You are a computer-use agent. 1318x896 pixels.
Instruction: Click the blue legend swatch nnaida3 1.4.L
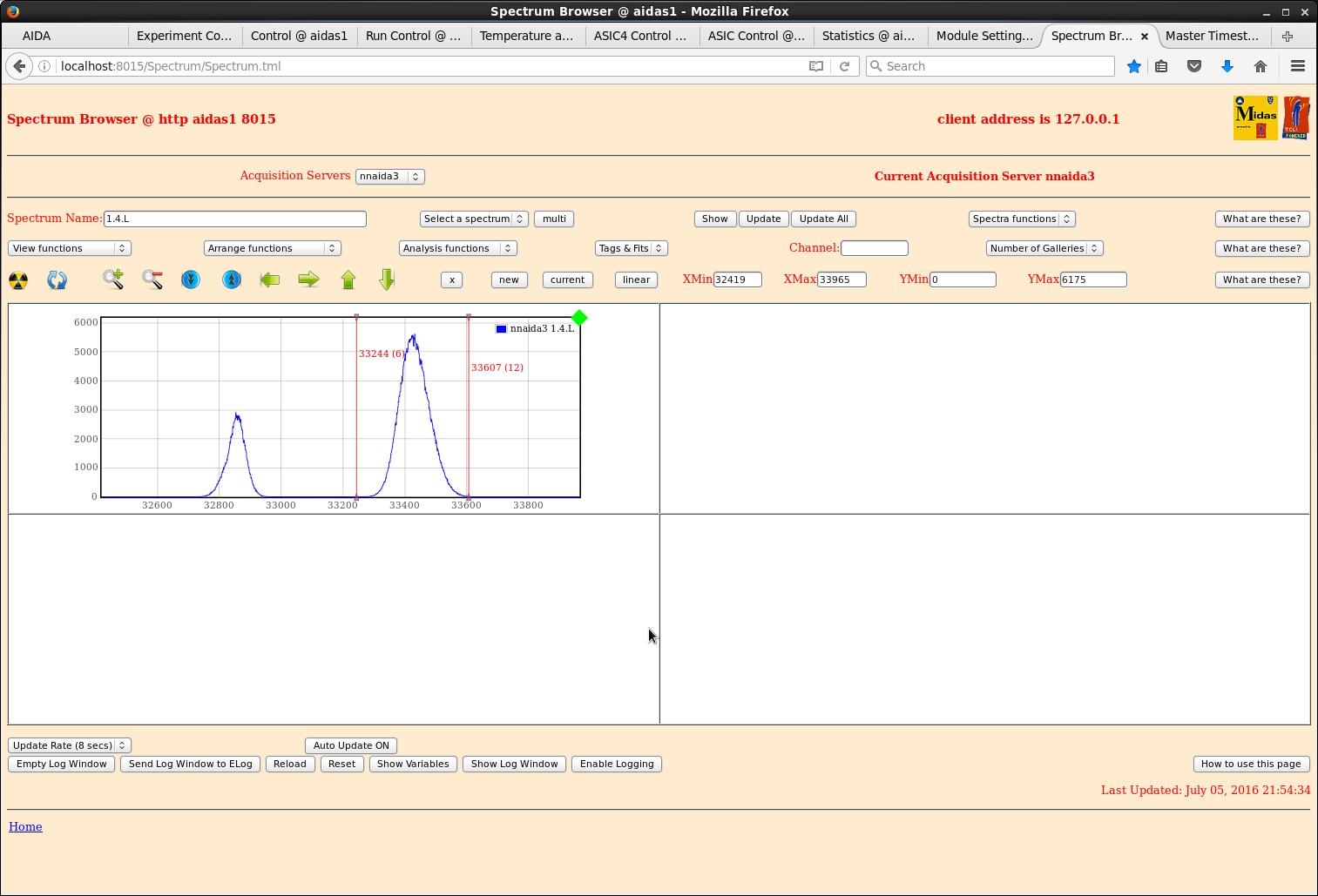(x=501, y=329)
